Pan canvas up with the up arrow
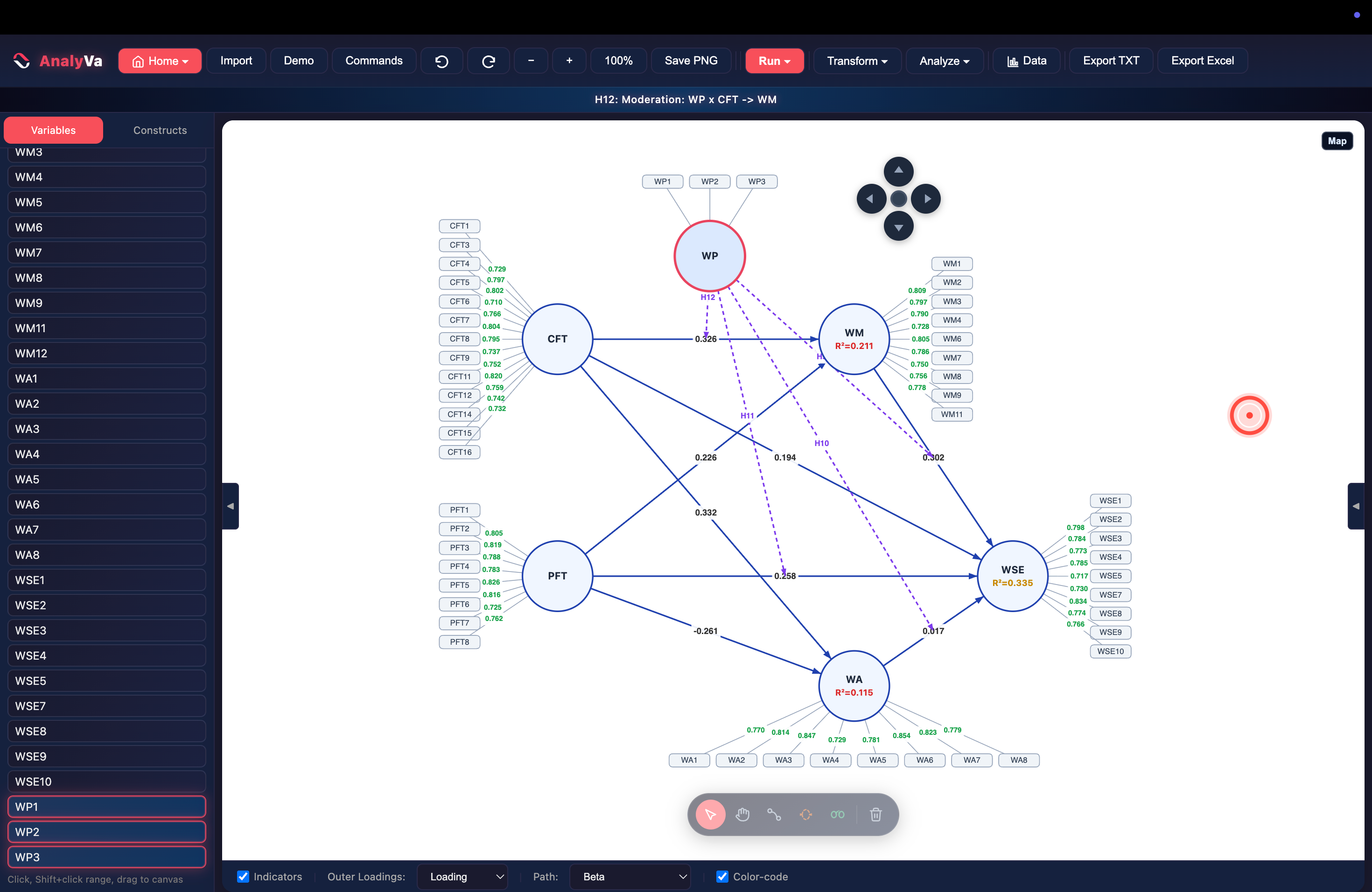The image size is (1372, 892). 898,171
